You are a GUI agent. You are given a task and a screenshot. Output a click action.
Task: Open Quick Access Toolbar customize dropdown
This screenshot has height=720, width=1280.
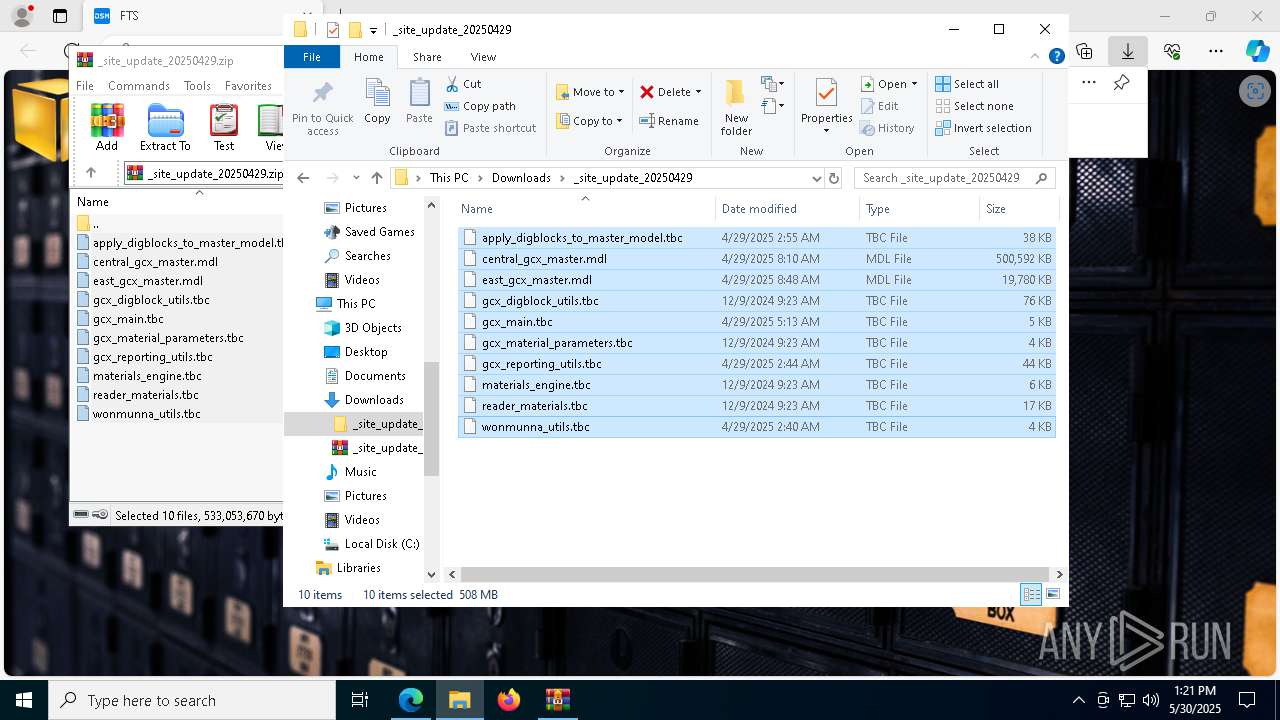[373, 30]
